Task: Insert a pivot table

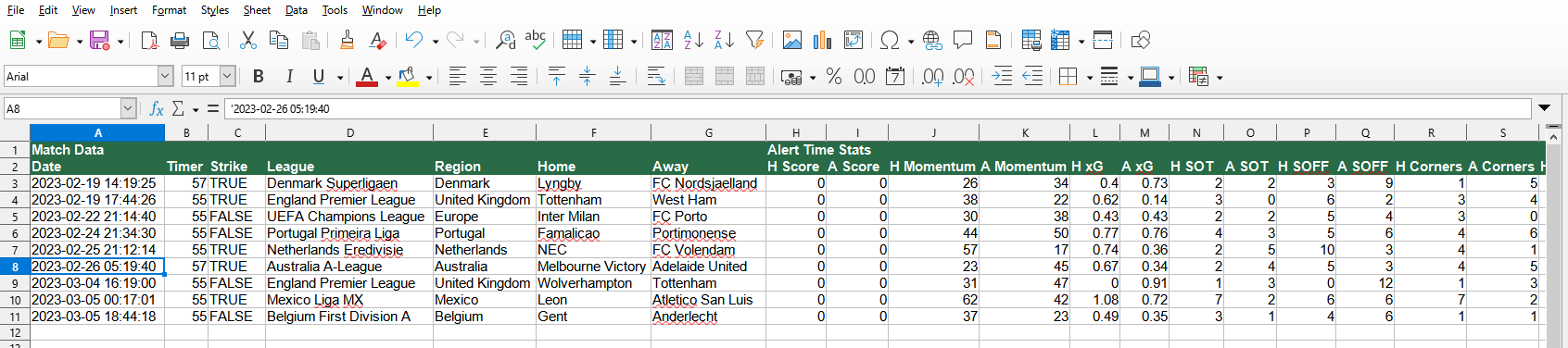Action: [x=854, y=40]
